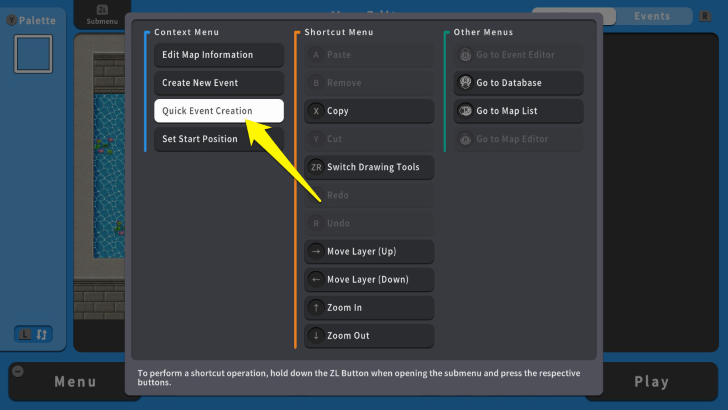Click the minus icon on Menu button
The image size is (728, 410).
tap(18, 371)
